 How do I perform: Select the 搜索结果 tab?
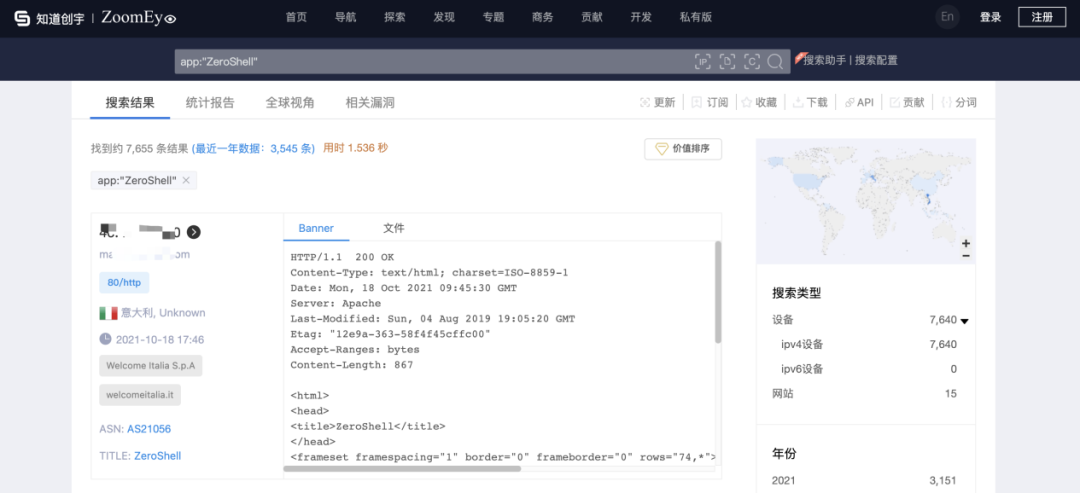point(130,103)
